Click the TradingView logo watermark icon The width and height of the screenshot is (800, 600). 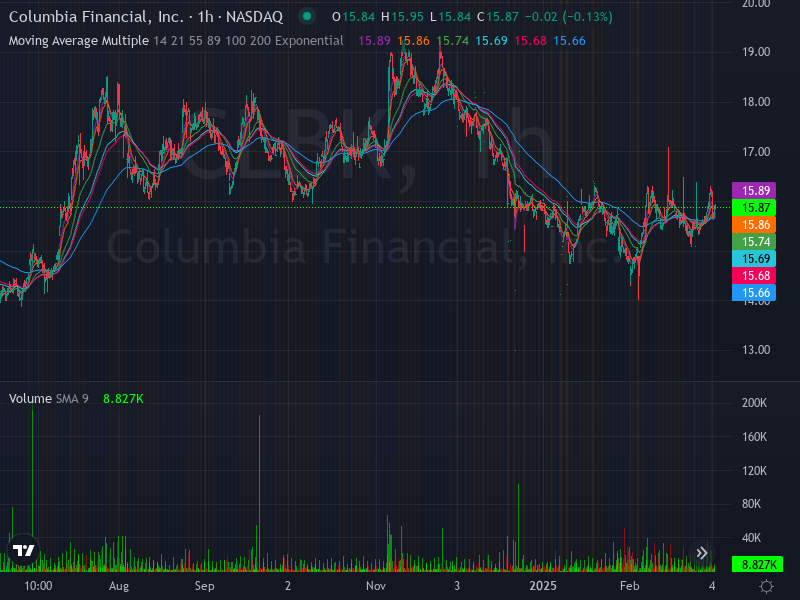22,552
